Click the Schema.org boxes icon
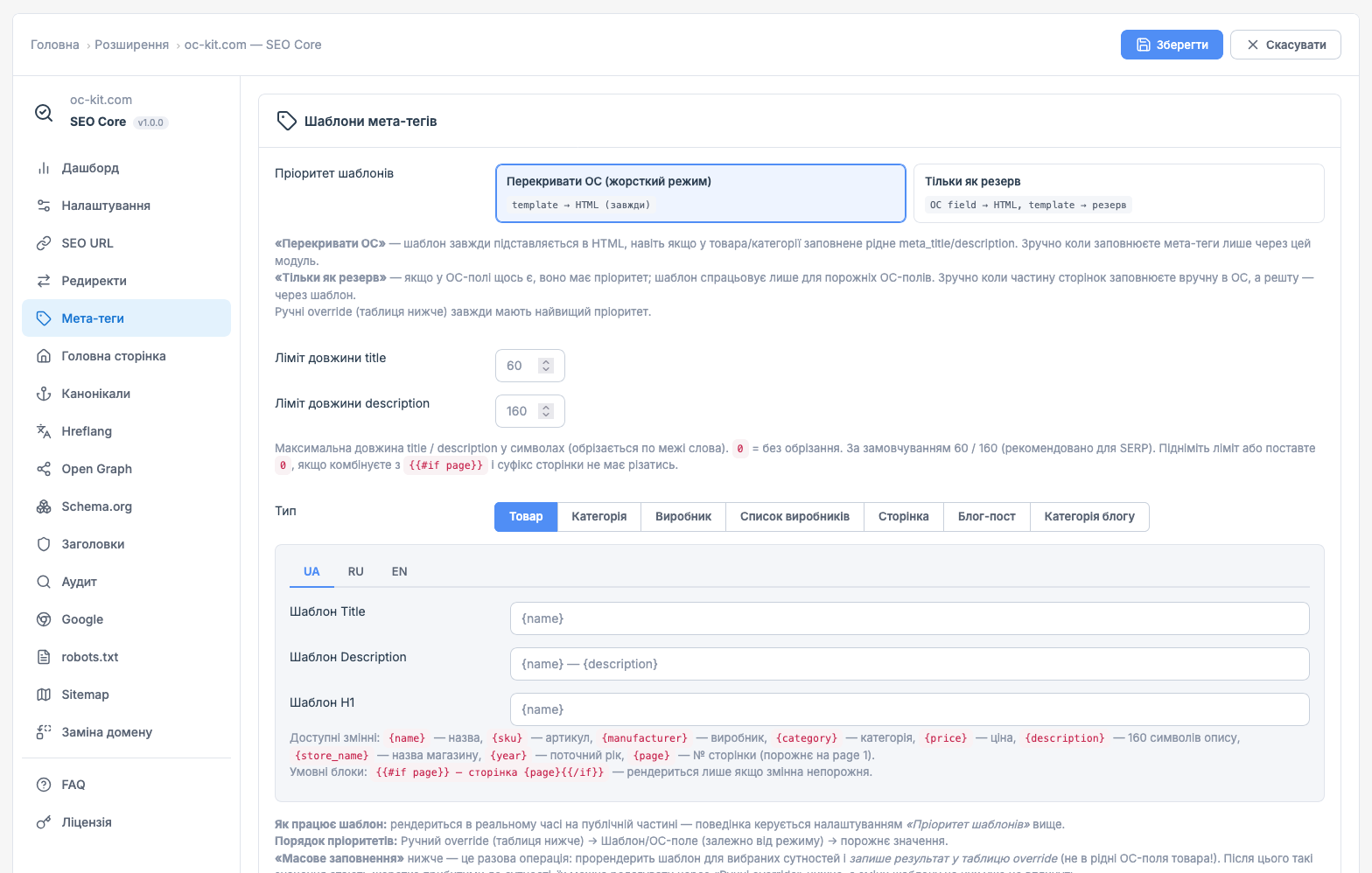This screenshot has height=873, width=1372. (44, 506)
